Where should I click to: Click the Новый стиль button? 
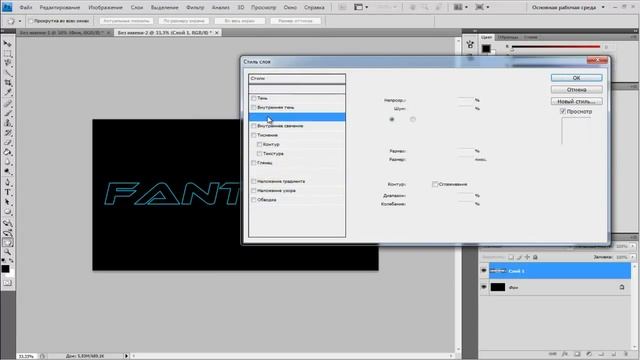[576, 101]
